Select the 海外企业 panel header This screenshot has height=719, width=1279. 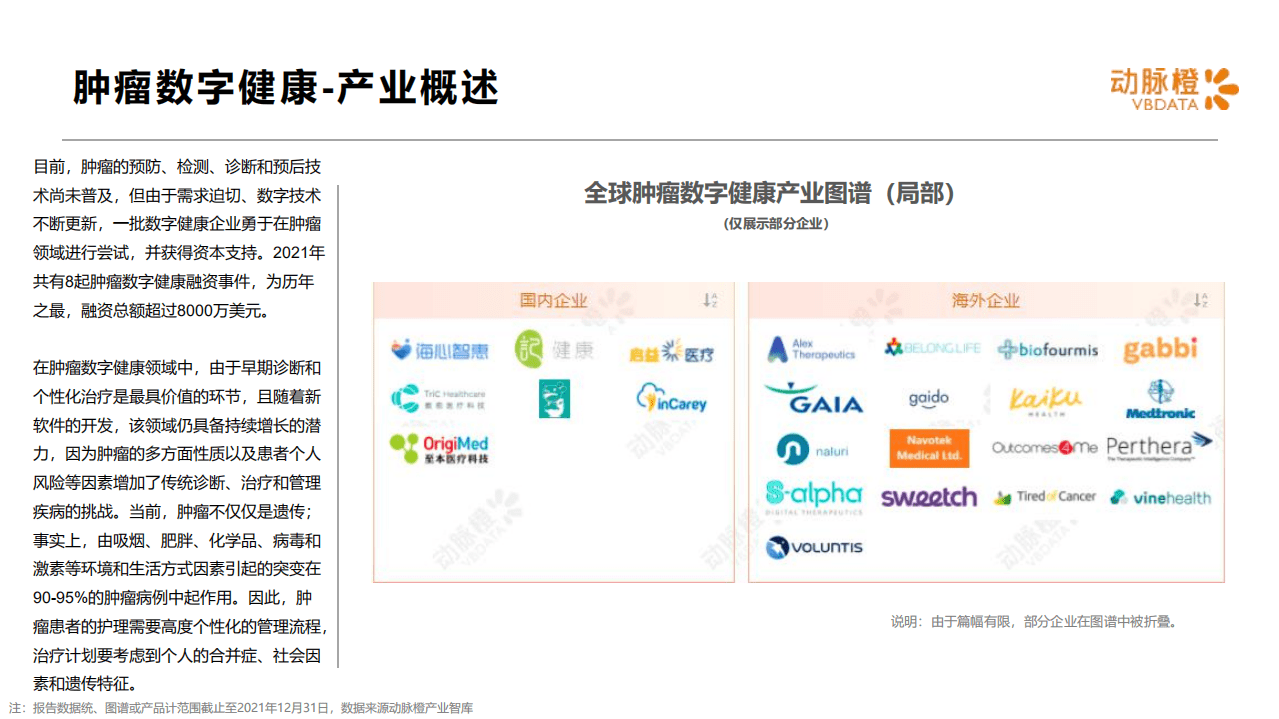tap(986, 300)
